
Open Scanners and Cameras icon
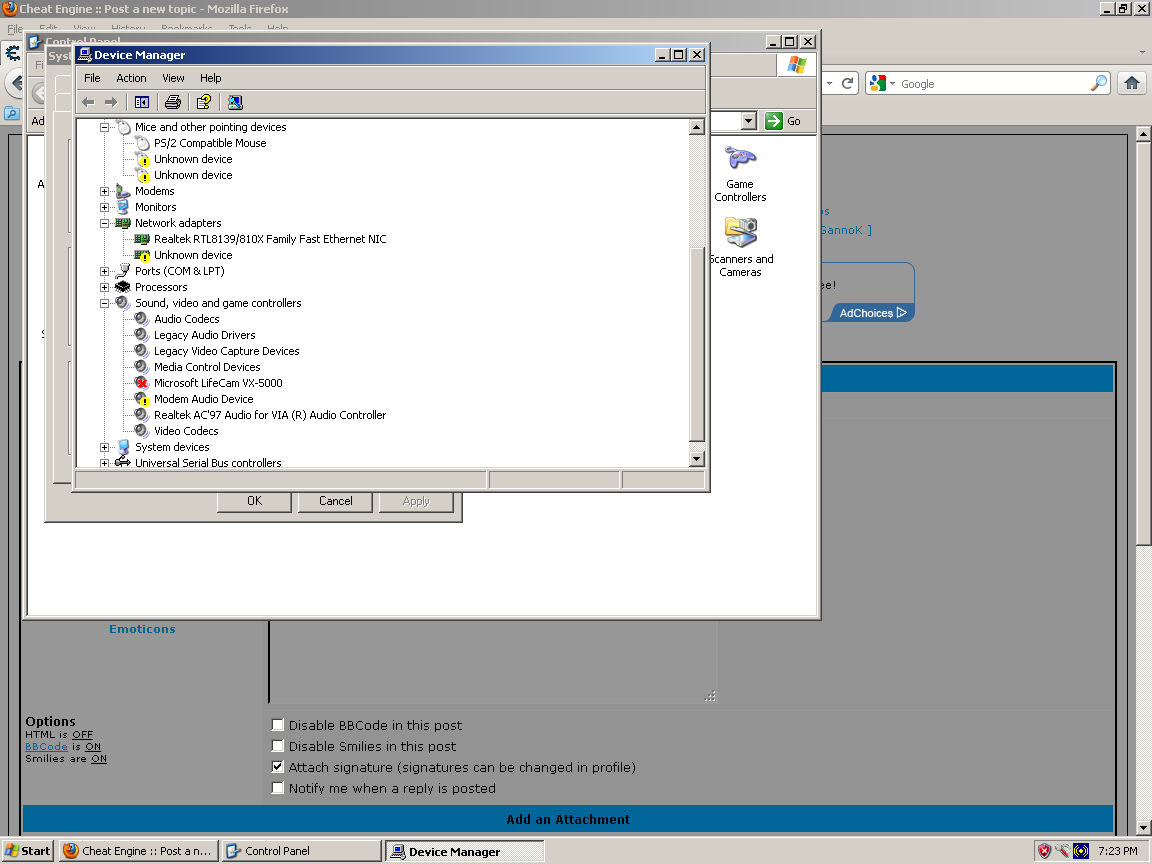740,247
